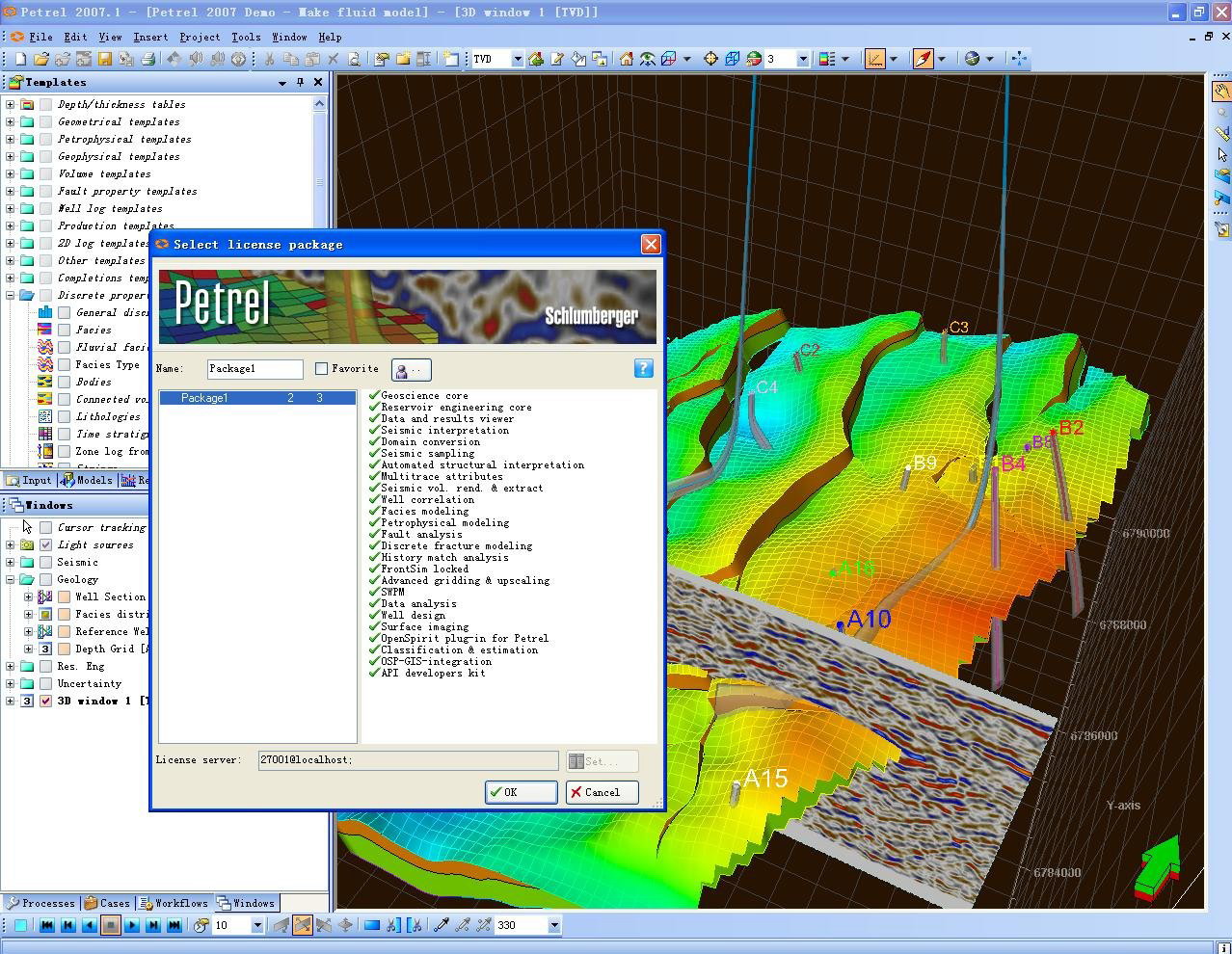Click the cyan square icon in bottom toolbar
Image resolution: width=1232 pixels, height=954 pixels.
click(x=20, y=925)
